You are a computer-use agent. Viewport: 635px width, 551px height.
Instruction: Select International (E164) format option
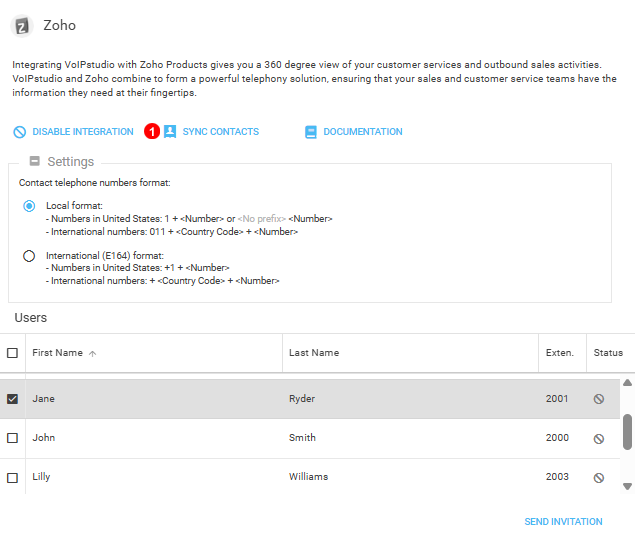point(29,256)
